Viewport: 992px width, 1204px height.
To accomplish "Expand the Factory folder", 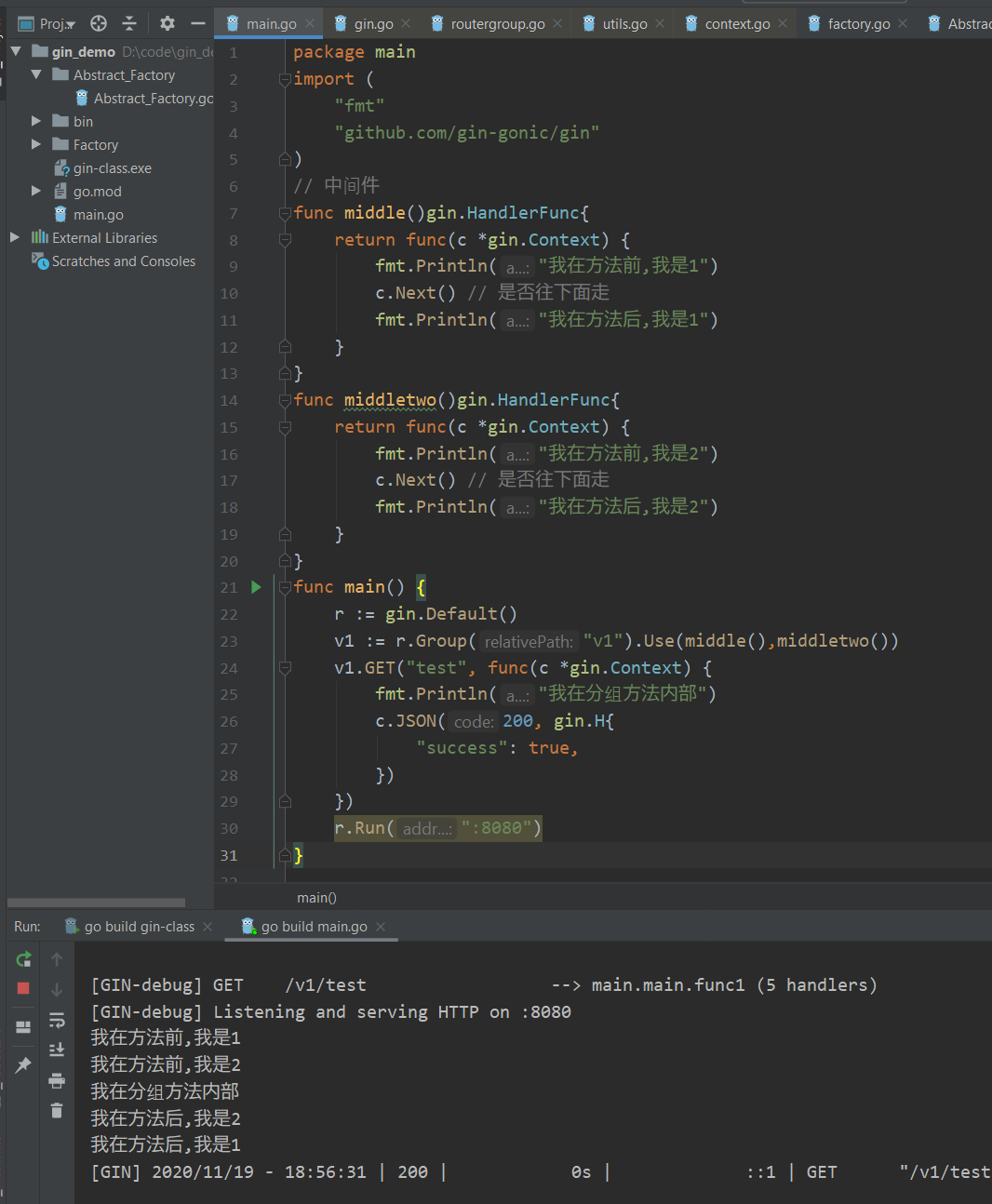I will click(x=36, y=144).
